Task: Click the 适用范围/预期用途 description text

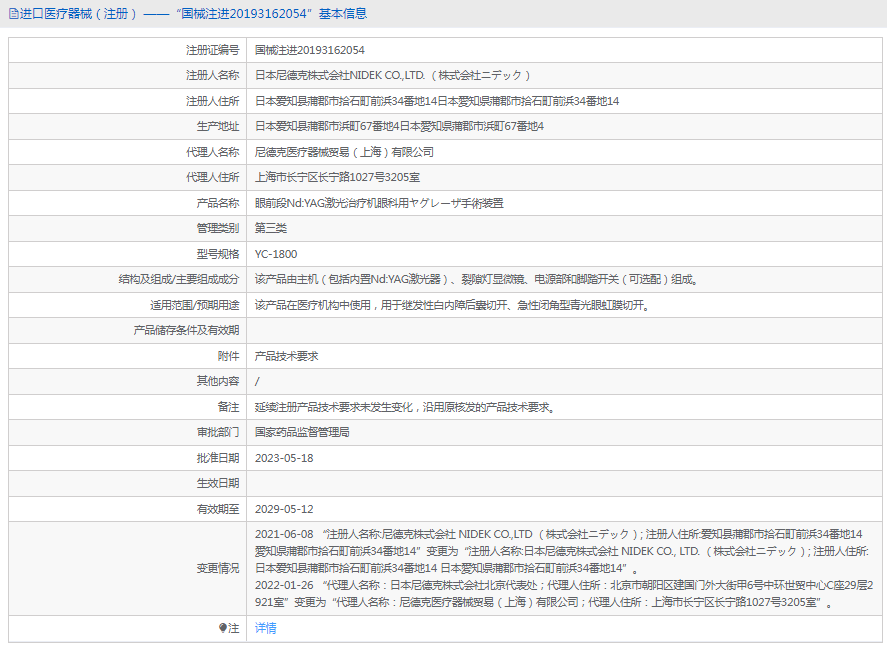Action: click(452, 305)
